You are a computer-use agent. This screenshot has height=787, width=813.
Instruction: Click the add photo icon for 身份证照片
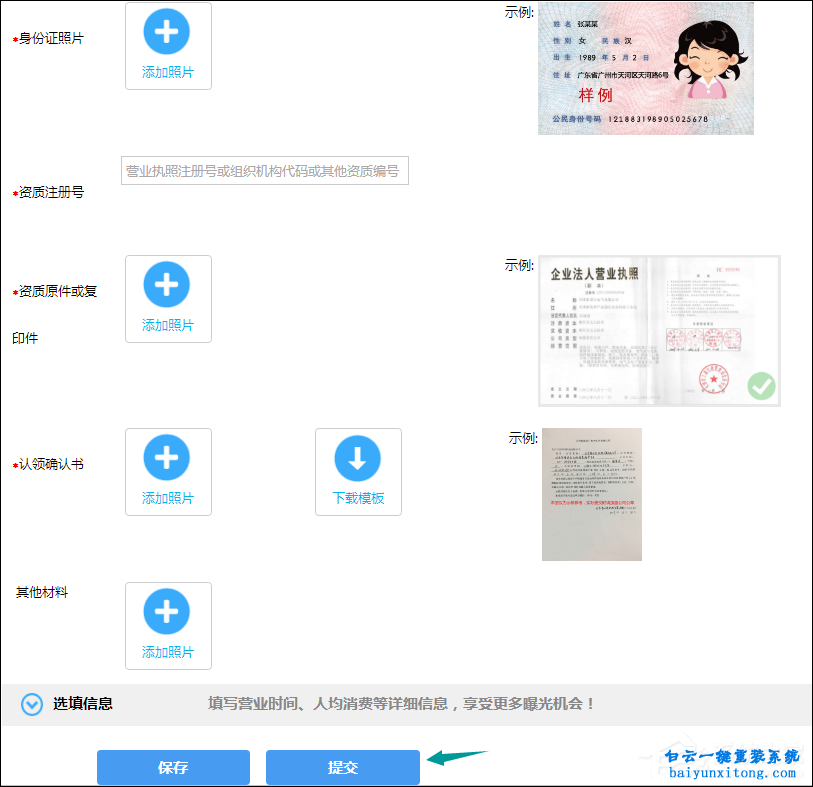(x=167, y=32)
